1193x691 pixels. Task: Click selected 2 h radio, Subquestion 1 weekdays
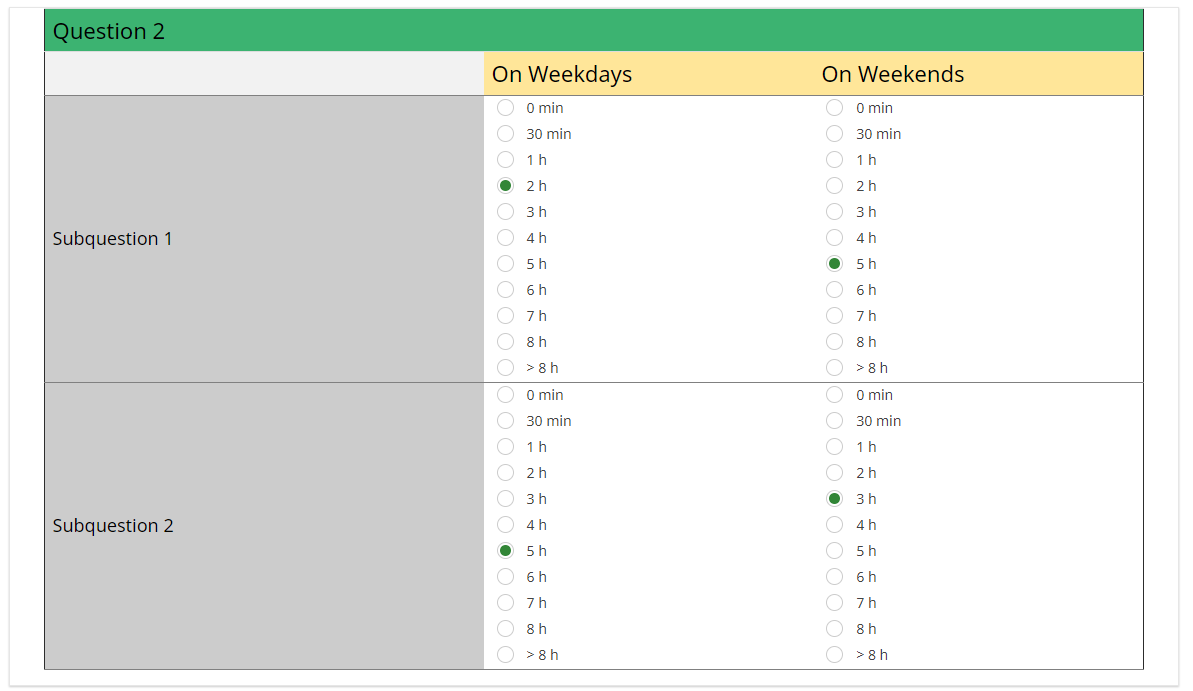(506, 186)
